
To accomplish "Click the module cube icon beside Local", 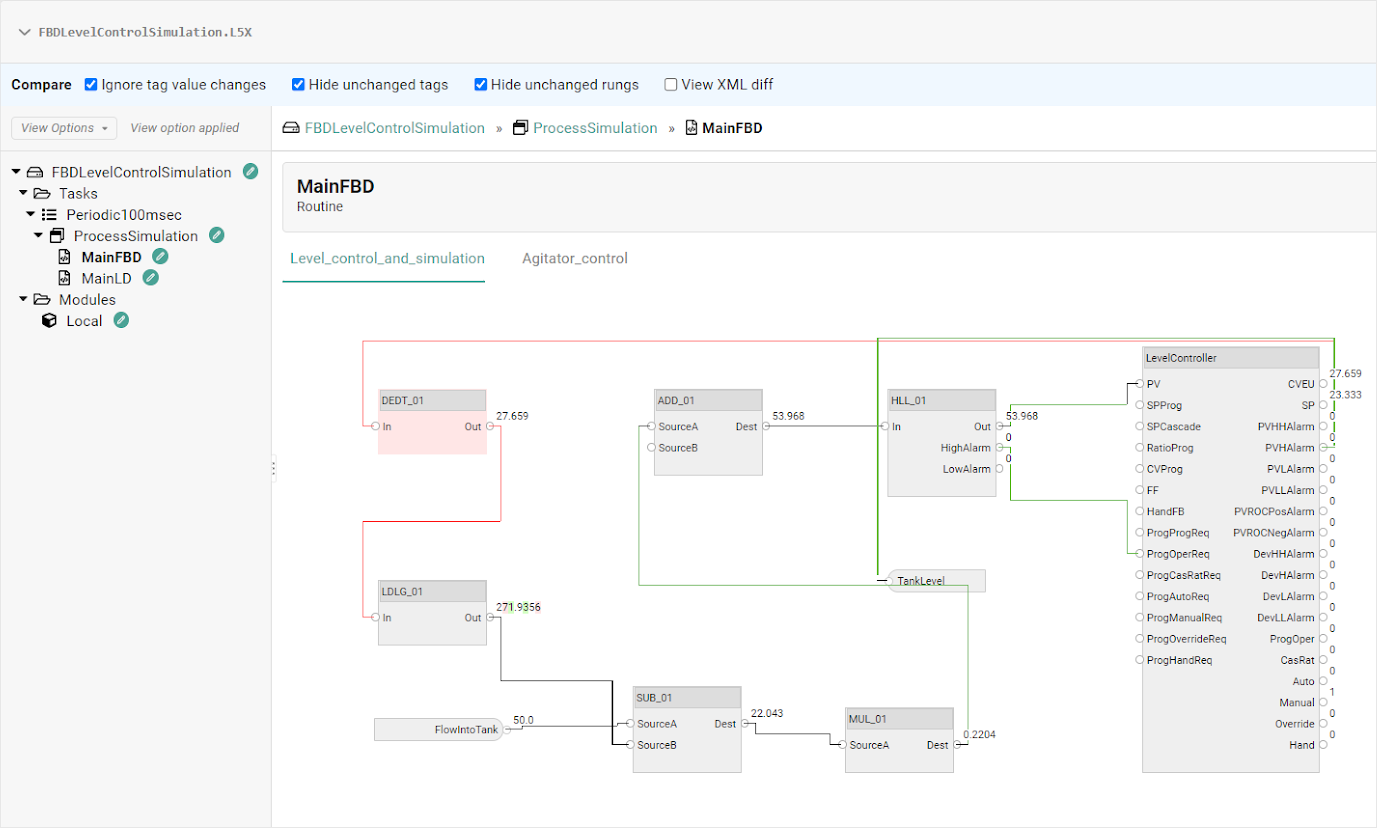I will [49, 320].
